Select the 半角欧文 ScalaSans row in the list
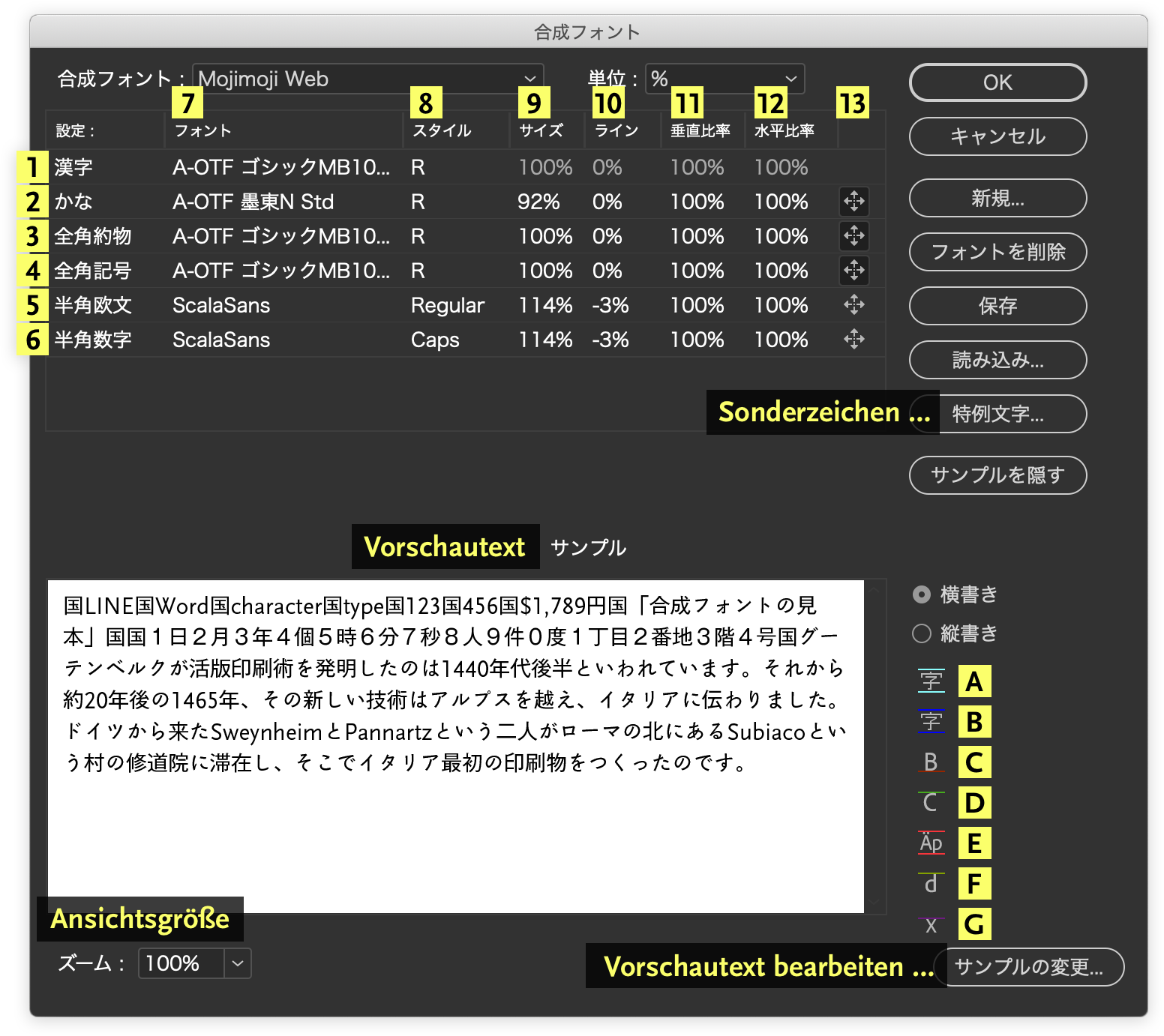 pos(300,305)
